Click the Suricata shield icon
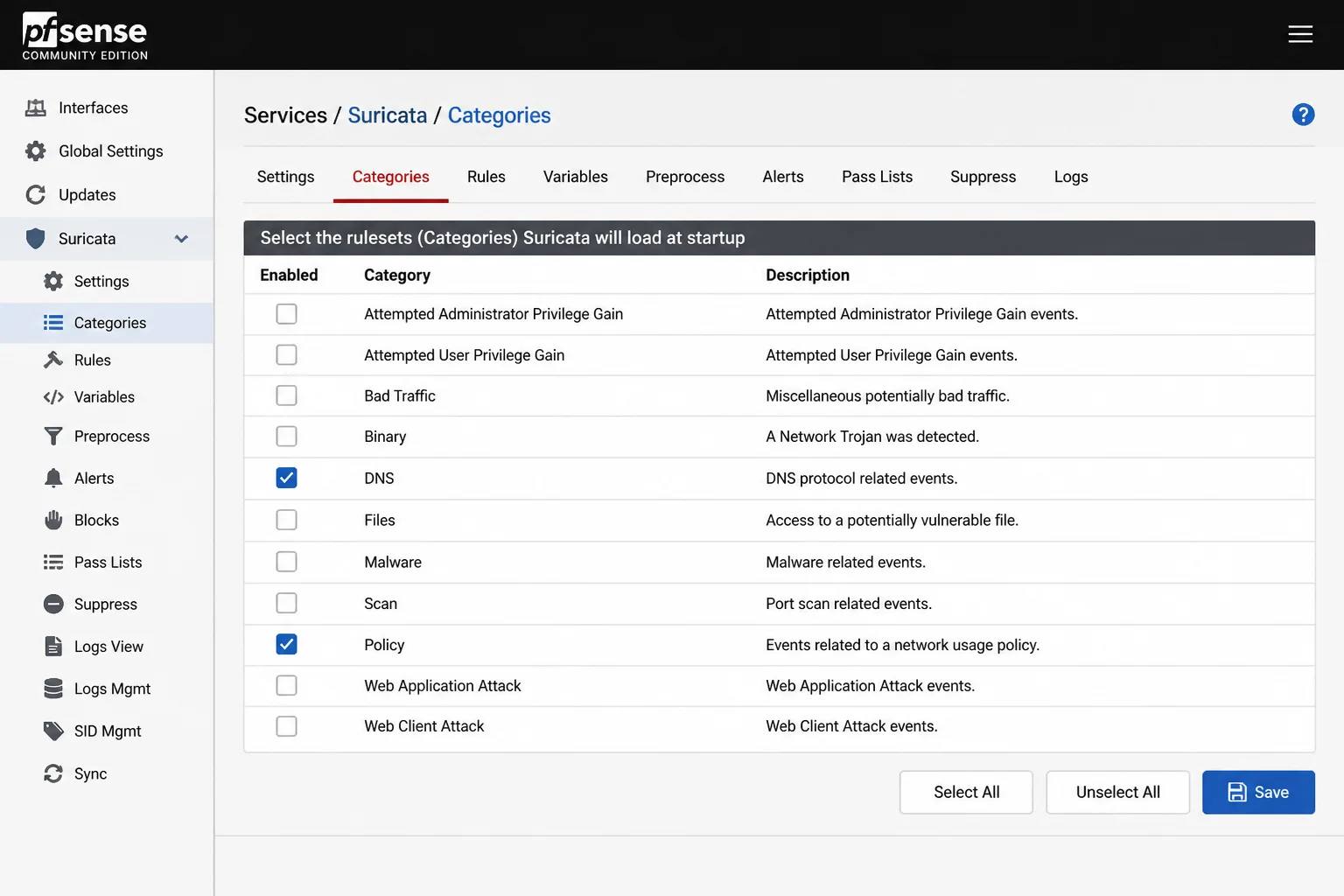Screen dimensions: 1344x896 coord(36,238)
